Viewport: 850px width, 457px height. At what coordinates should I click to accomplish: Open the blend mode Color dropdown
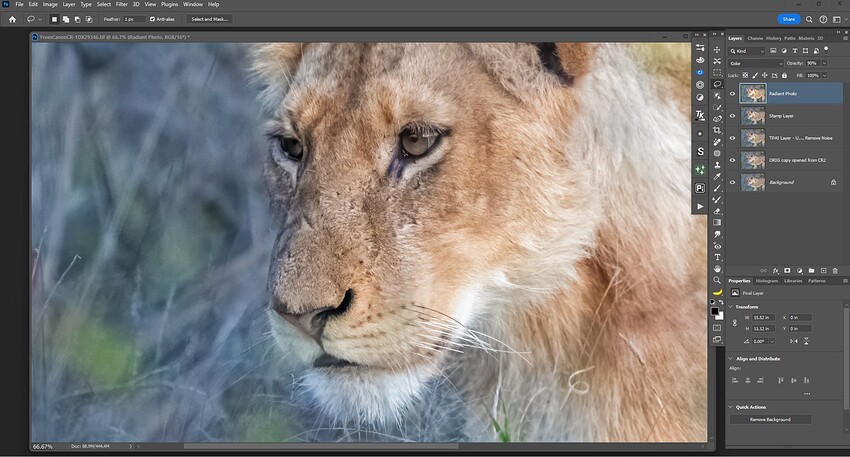click(x=756, y=63)
